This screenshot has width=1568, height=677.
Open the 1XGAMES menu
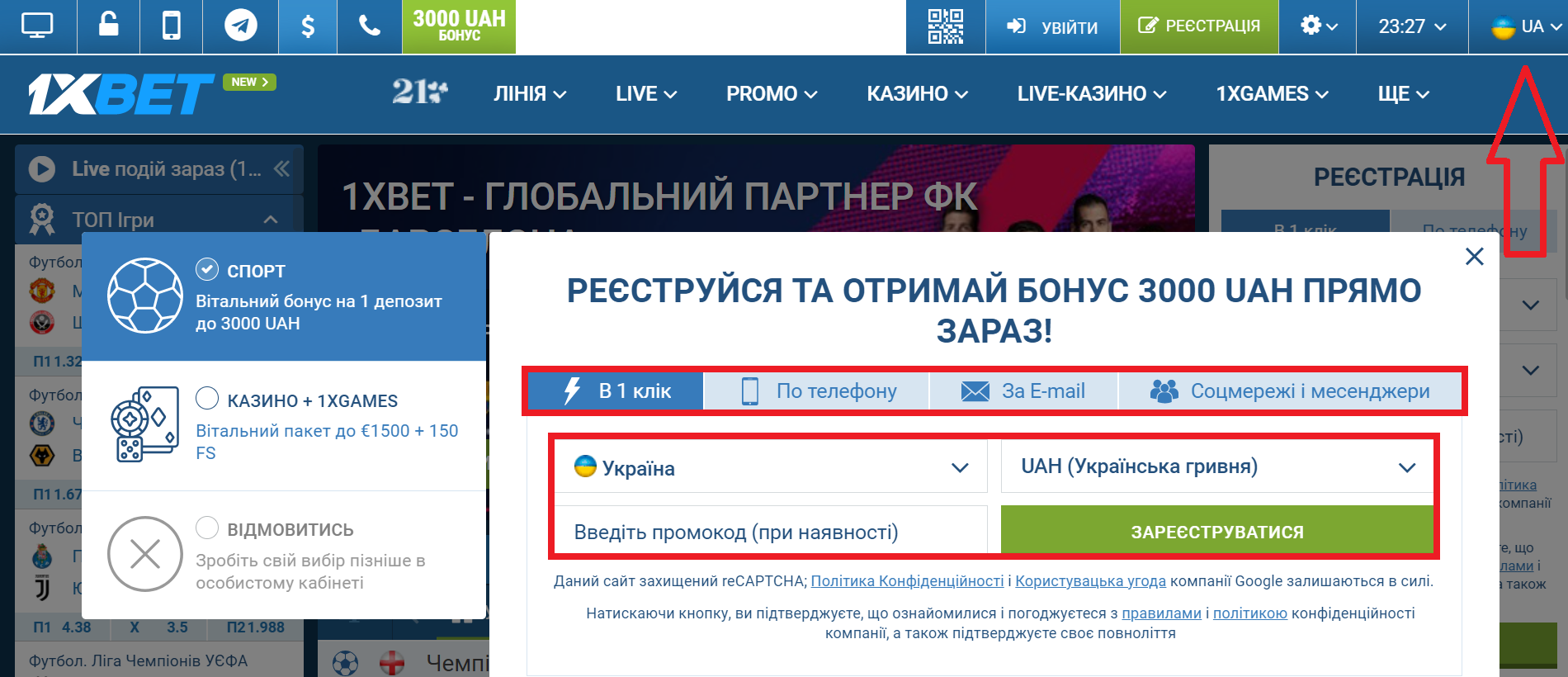tap(1272, 94)
